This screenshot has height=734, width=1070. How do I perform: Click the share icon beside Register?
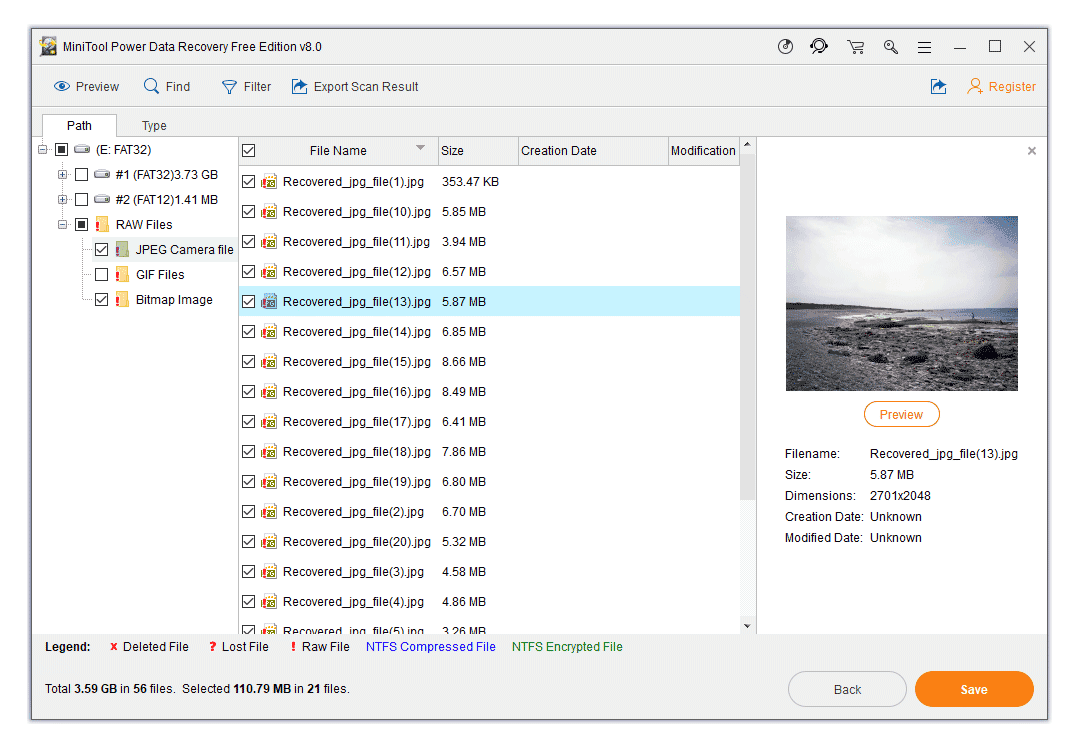939,87
